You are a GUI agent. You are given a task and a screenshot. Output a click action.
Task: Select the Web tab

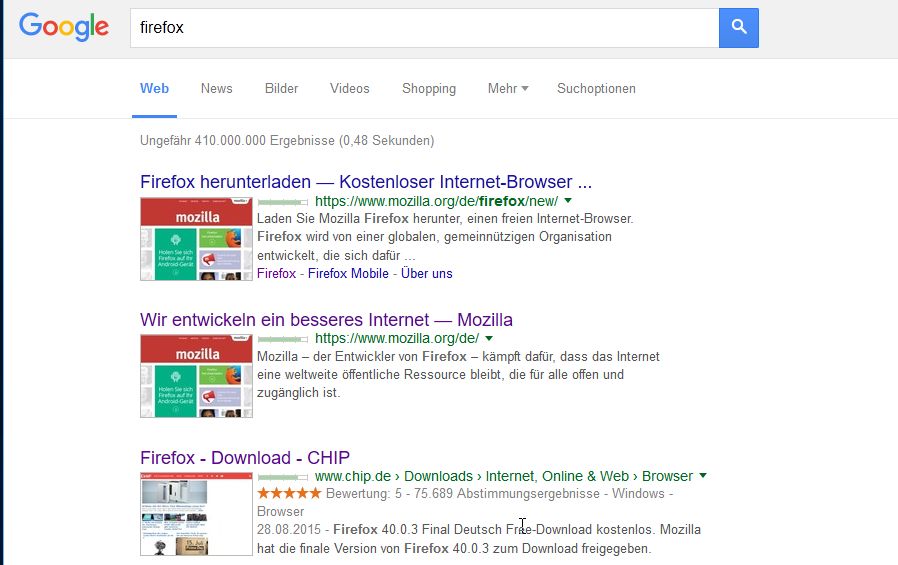point(154,89)
